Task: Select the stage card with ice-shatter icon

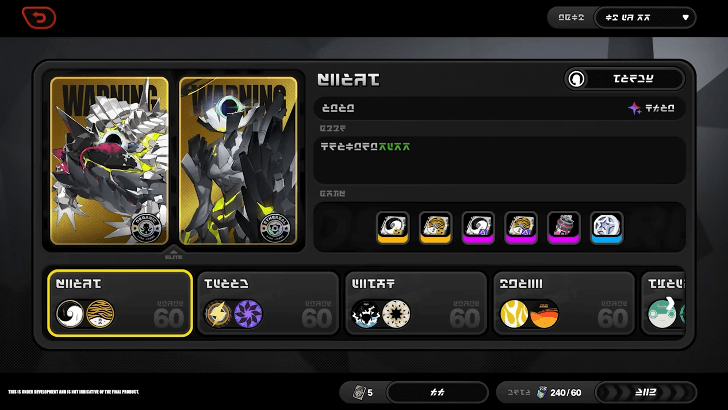Action: click(416, 303)
